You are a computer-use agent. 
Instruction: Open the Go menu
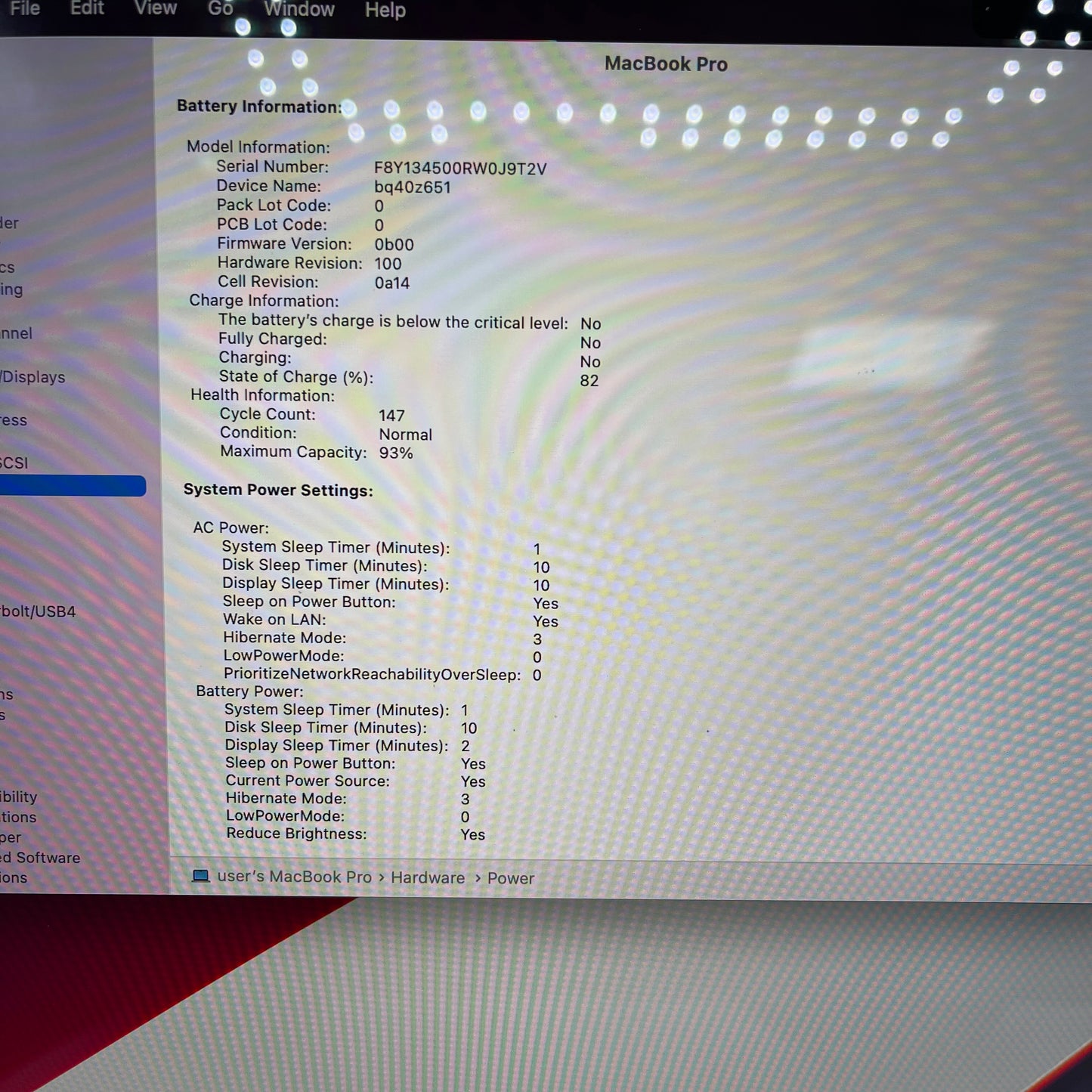tap(220, 8)
